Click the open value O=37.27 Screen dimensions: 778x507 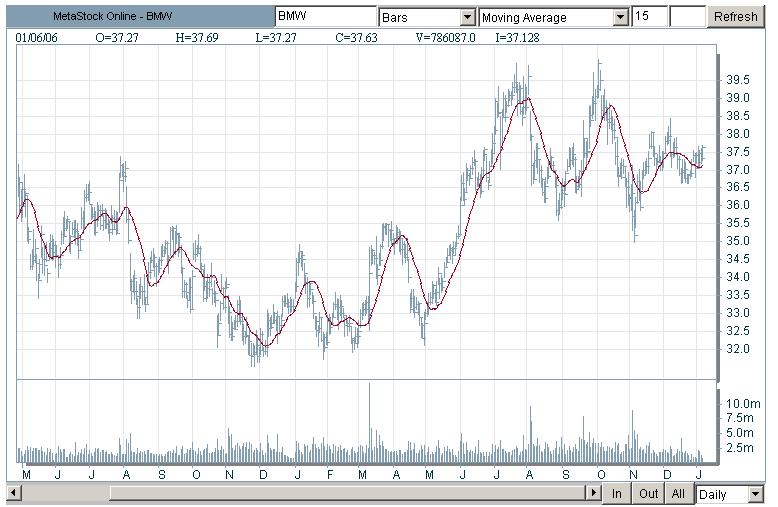(117, 38)
